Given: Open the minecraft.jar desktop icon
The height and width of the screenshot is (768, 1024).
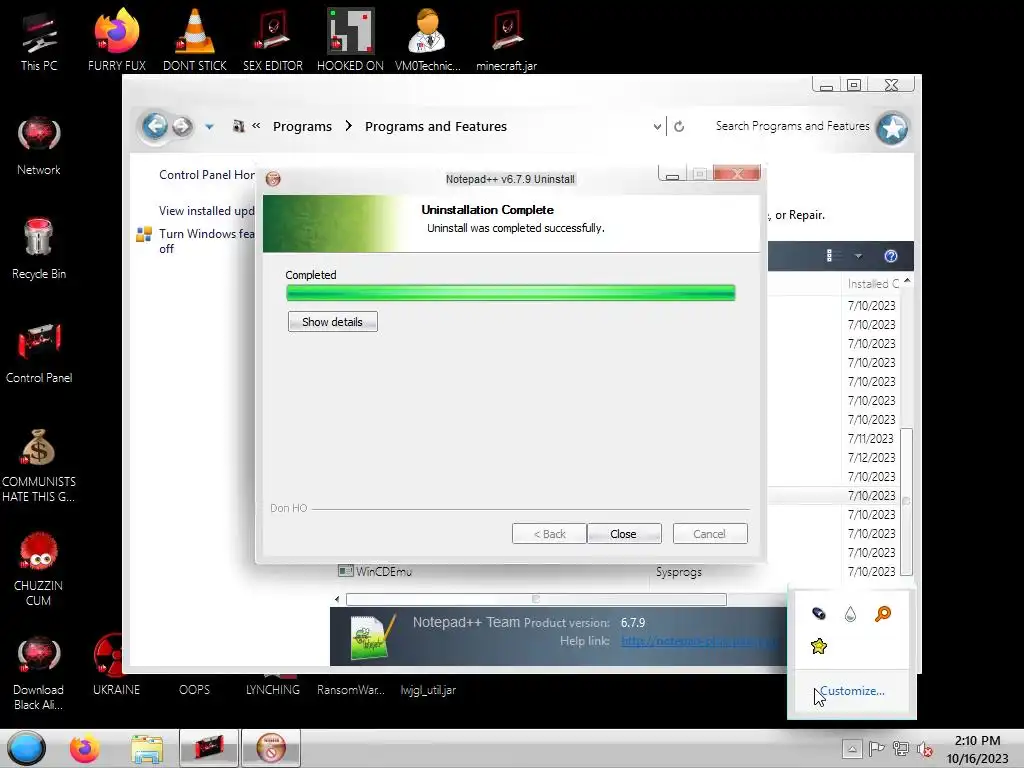Looking at the screenshot, I should 506,40.
